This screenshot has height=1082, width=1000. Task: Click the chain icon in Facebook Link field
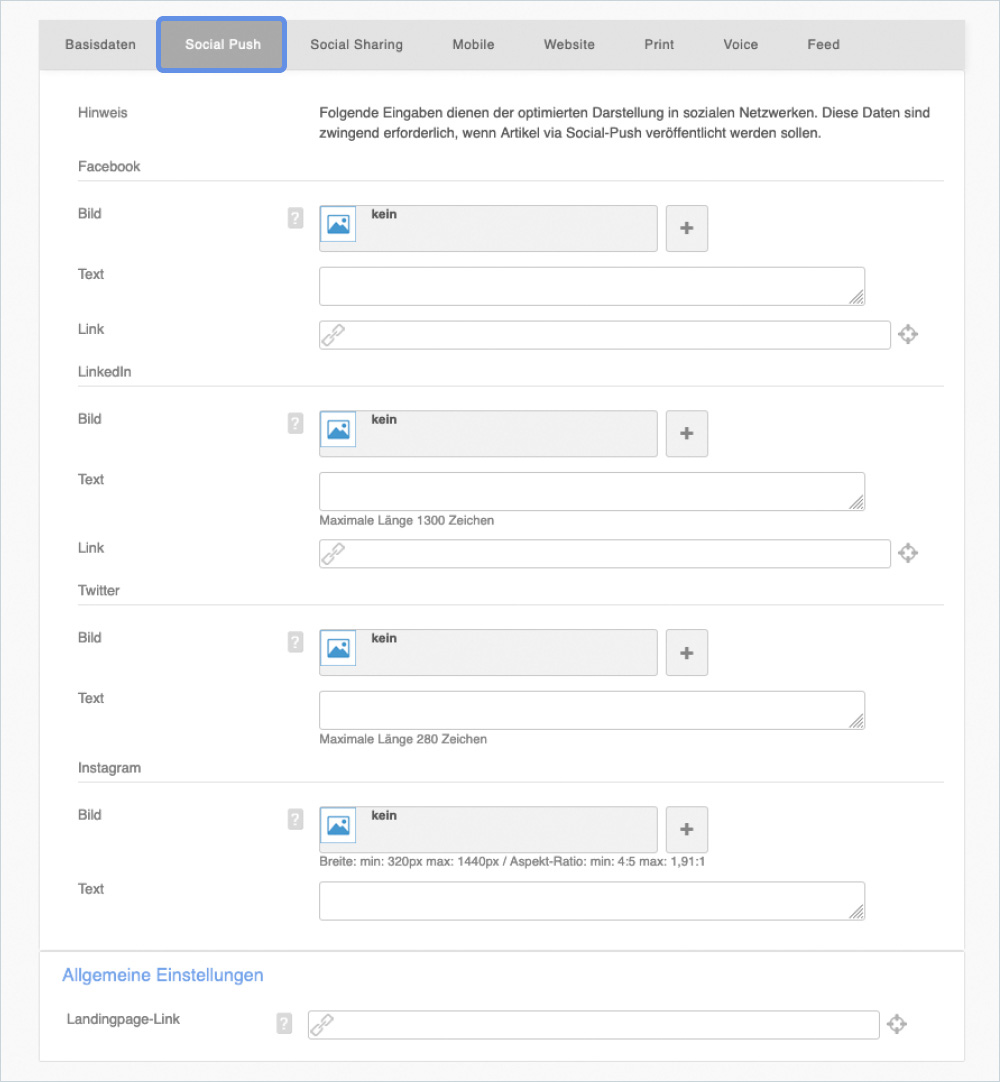coord(333,335)
